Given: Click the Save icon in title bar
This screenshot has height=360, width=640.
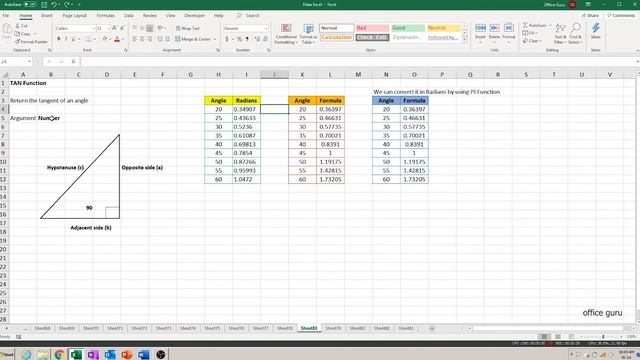Looking at the screenshot, I should 44,4.
